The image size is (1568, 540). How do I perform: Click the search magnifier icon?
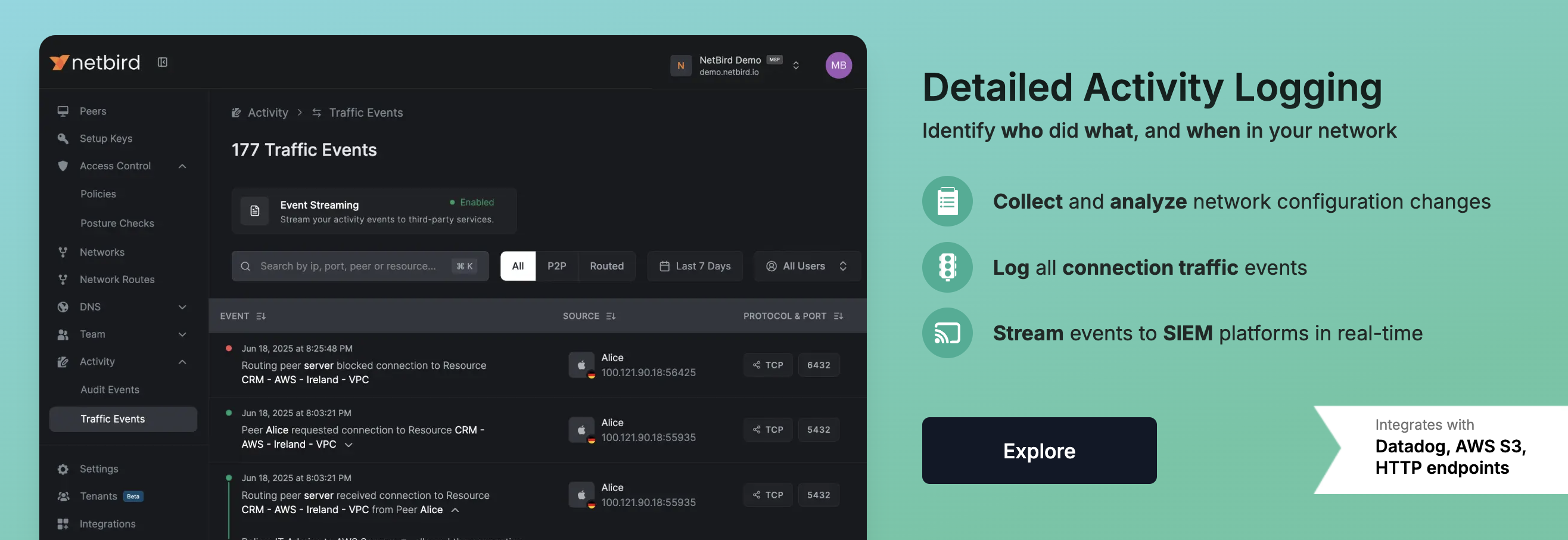(x=245, y=266)
